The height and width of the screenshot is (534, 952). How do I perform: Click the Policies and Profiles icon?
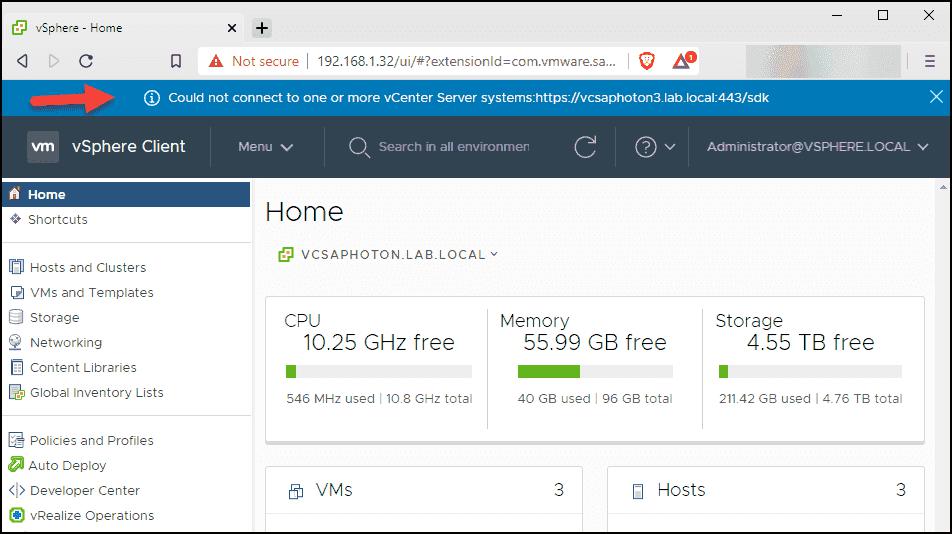[x=16, y=440]
